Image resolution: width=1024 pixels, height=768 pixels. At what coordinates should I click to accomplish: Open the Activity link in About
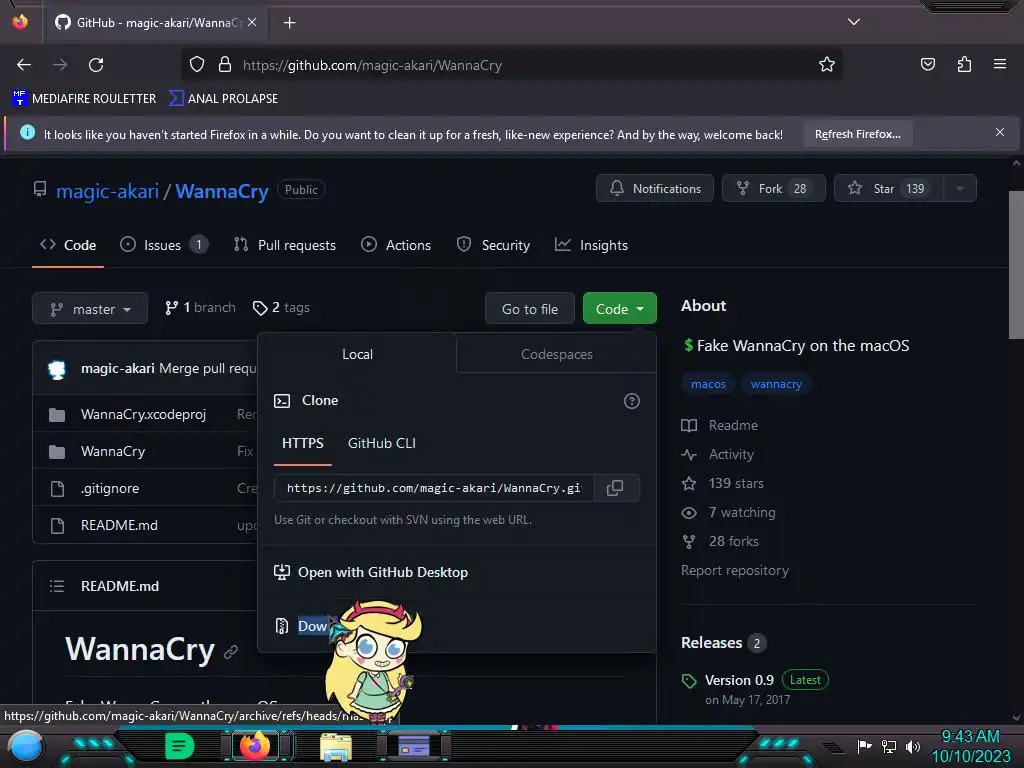pos(718,455)
